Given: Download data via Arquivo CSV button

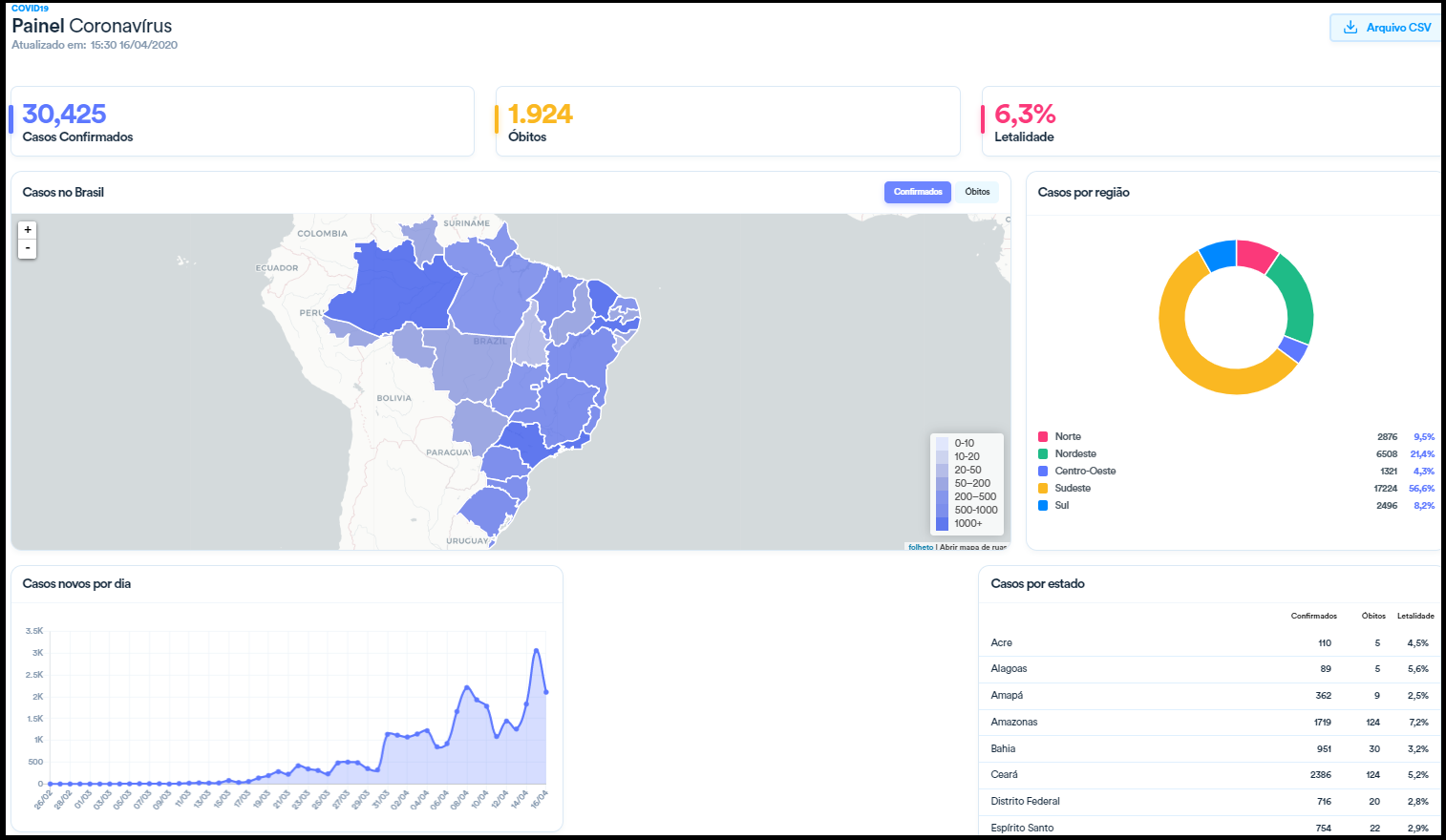Looking at the screenshot, I should pyautogui.click(x=1387, y=28).
